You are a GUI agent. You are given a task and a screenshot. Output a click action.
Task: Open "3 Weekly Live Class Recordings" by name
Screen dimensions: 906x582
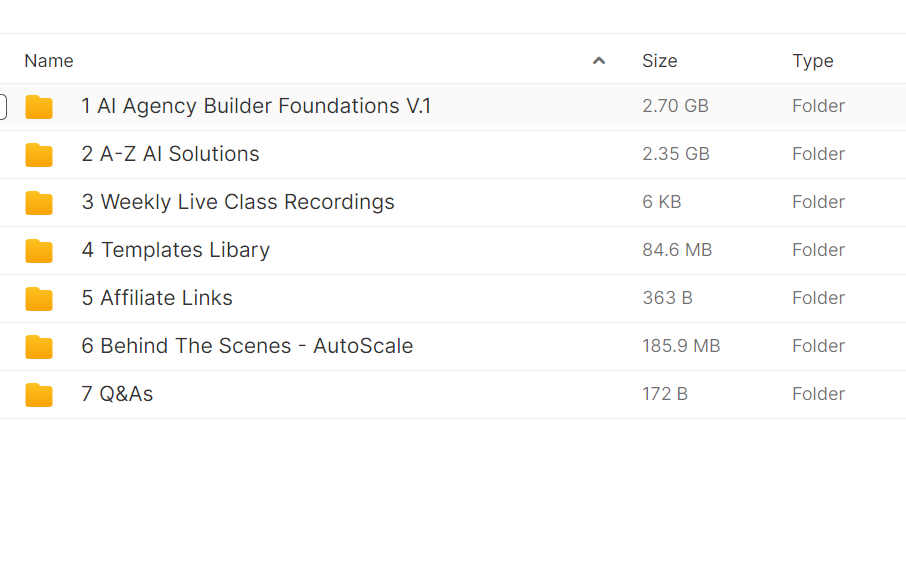238,202
